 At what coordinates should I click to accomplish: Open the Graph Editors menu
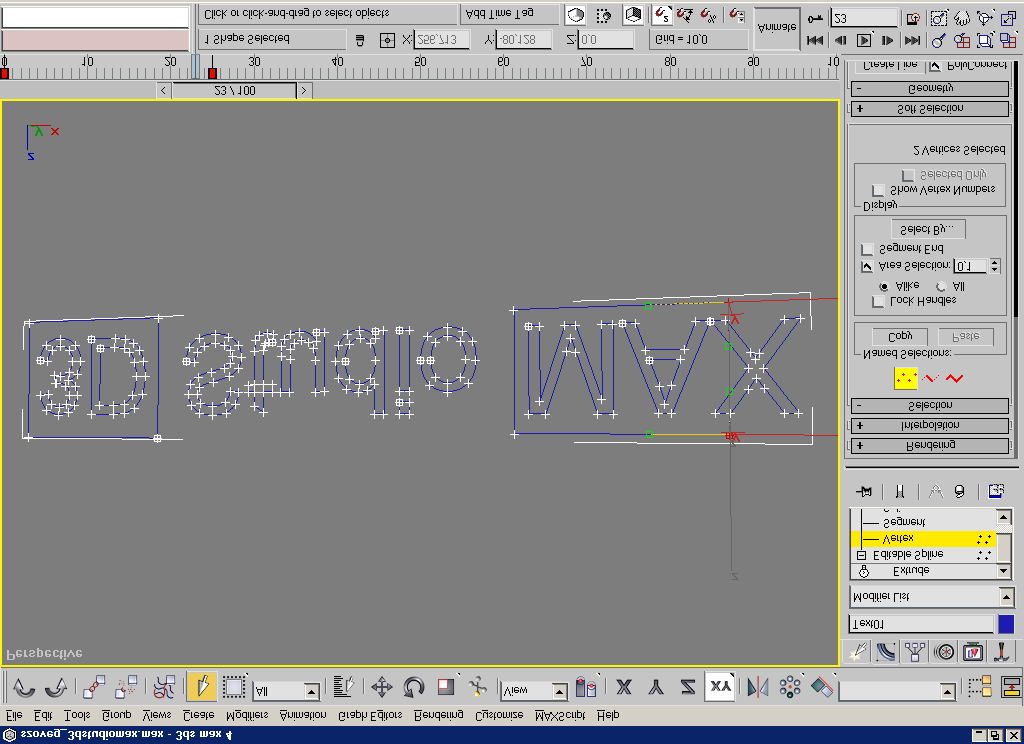(370, 715)
